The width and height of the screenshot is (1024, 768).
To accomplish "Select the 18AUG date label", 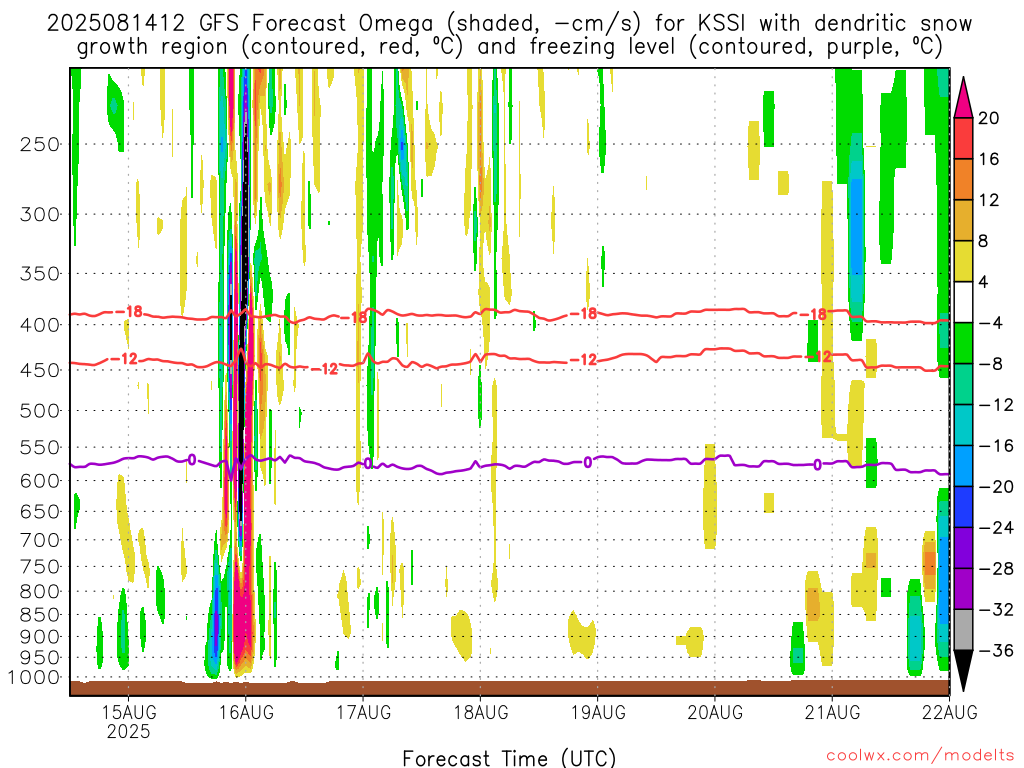I will [x=481, y=712].
